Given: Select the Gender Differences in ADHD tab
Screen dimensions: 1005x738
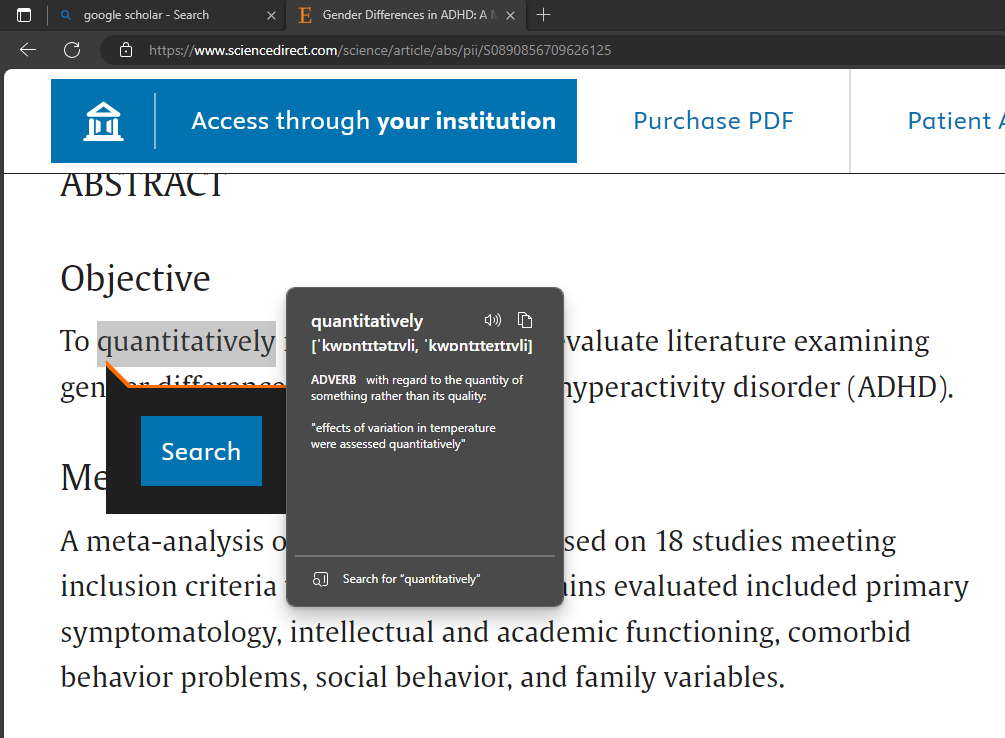Looking at the screenshot, I should (406, 15).
